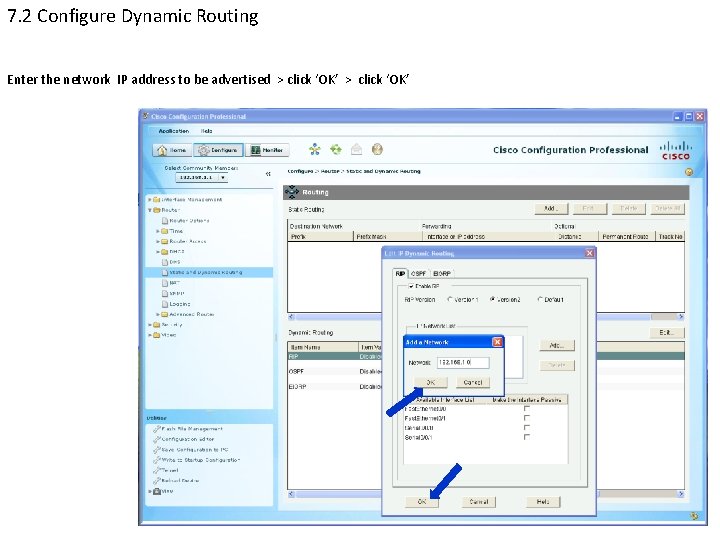Select RIP Version 1 radio button
The width and height of the screenshot is (720, 540).
[x=450, y=299]
